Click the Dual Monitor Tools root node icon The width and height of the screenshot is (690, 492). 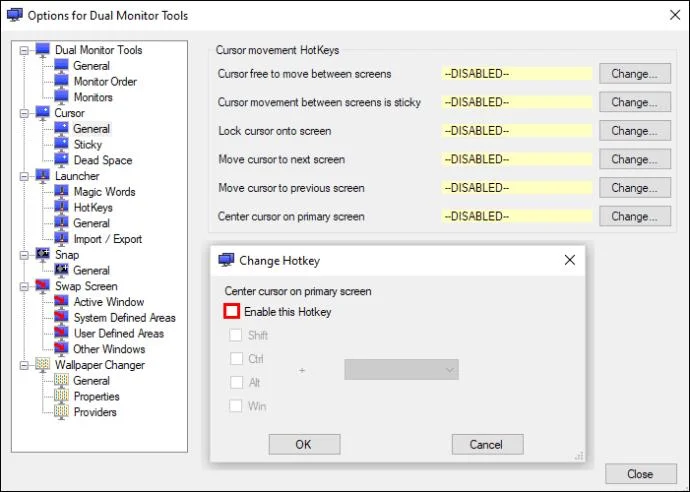[x=43, y=49]
